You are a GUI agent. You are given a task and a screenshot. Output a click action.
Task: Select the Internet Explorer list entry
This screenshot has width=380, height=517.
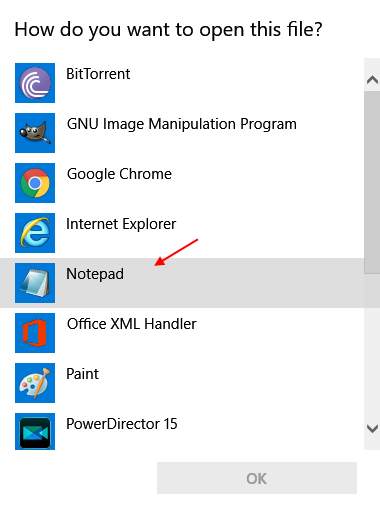(121, 224)
